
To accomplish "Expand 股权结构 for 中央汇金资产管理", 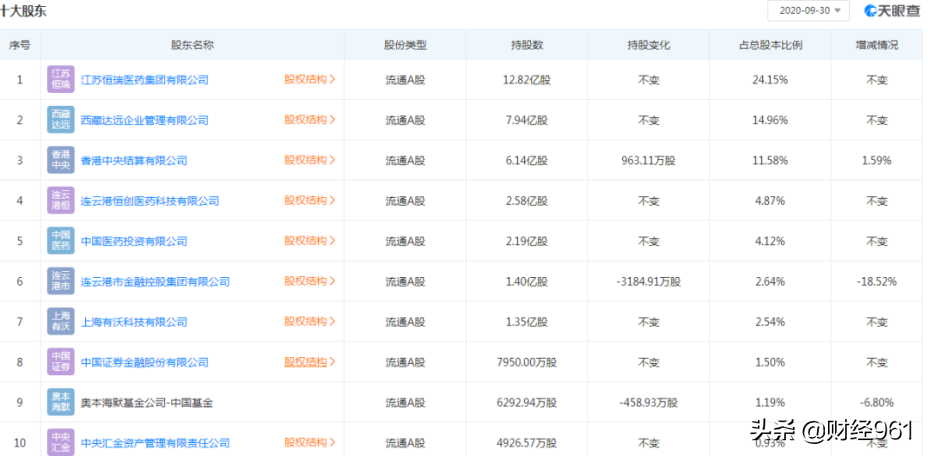I will tap(310, 442).
